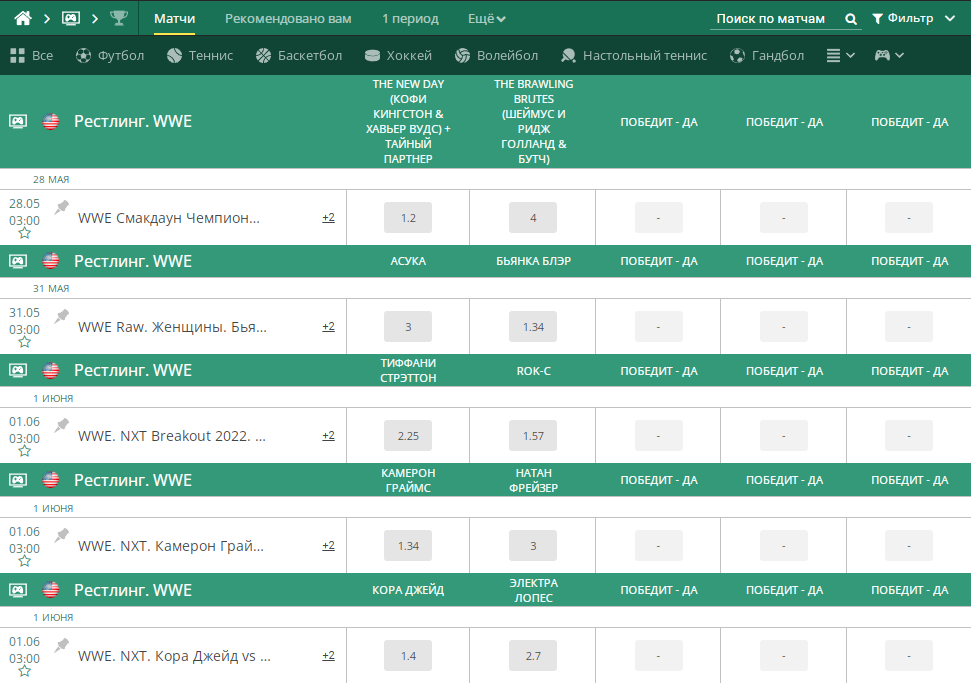Go to the home page icon

[x=23, y=19]
